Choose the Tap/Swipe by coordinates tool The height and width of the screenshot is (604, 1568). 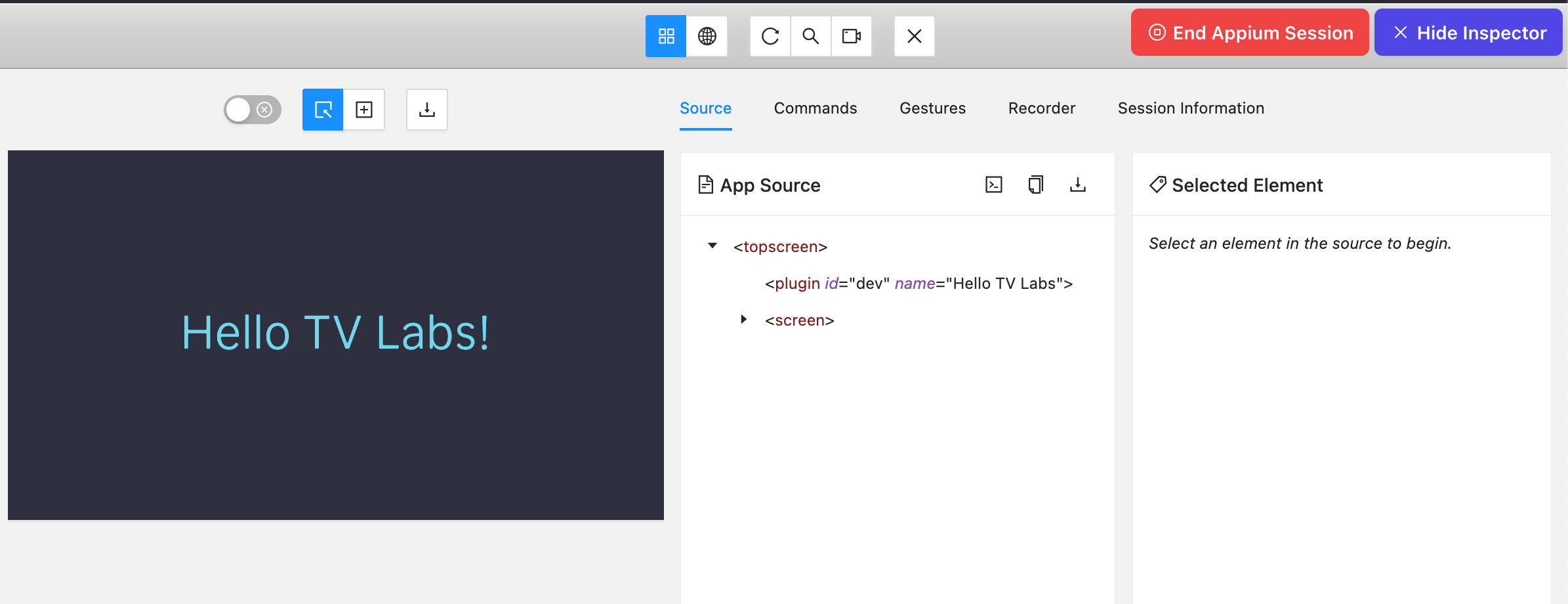click(x=364, y=110)
